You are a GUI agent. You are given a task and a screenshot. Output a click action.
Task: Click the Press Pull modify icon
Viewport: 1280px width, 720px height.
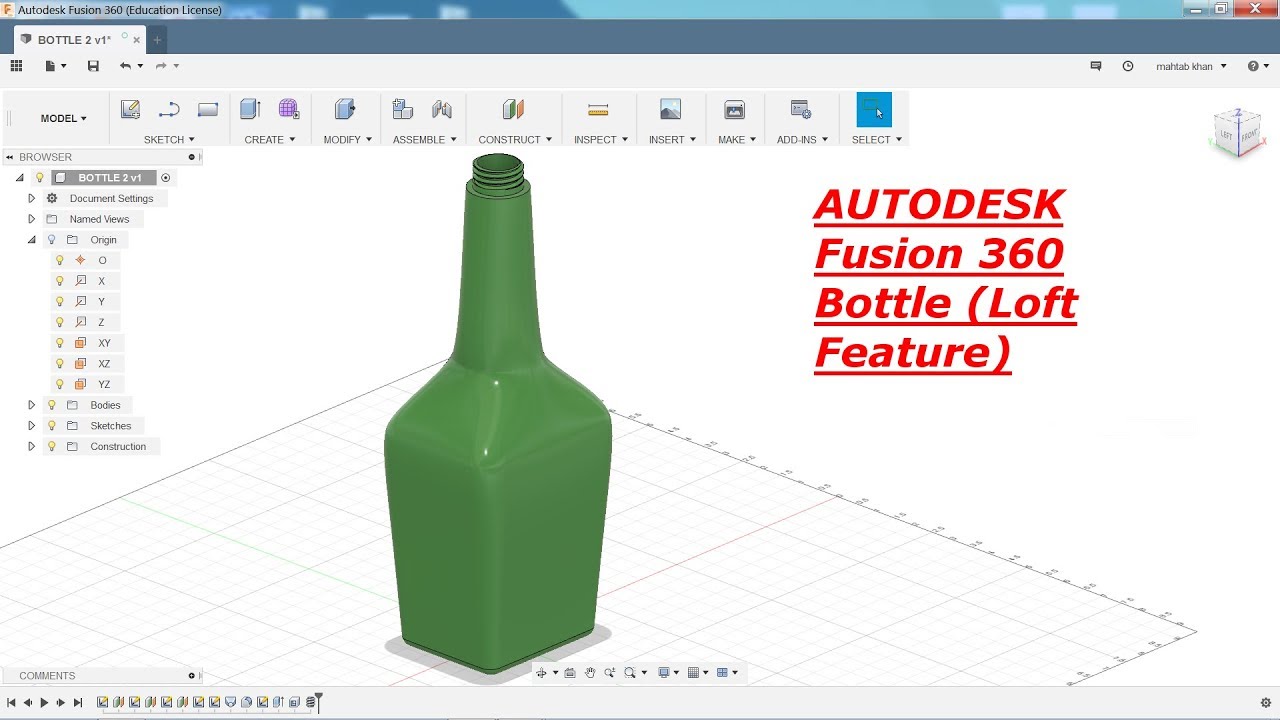click(x=345, y=110)
